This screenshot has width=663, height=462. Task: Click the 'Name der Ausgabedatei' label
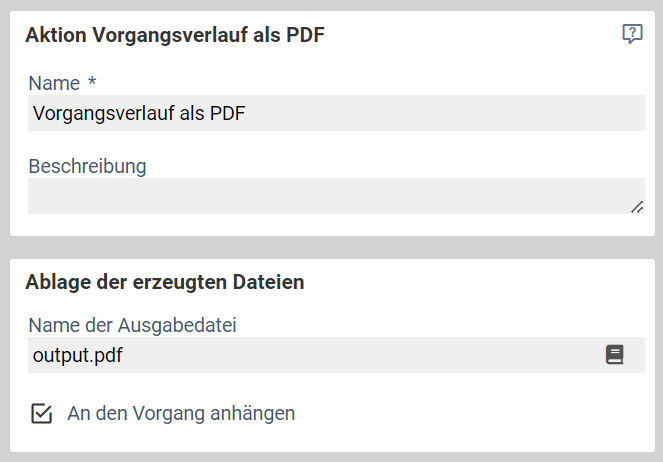pos(132,325)
